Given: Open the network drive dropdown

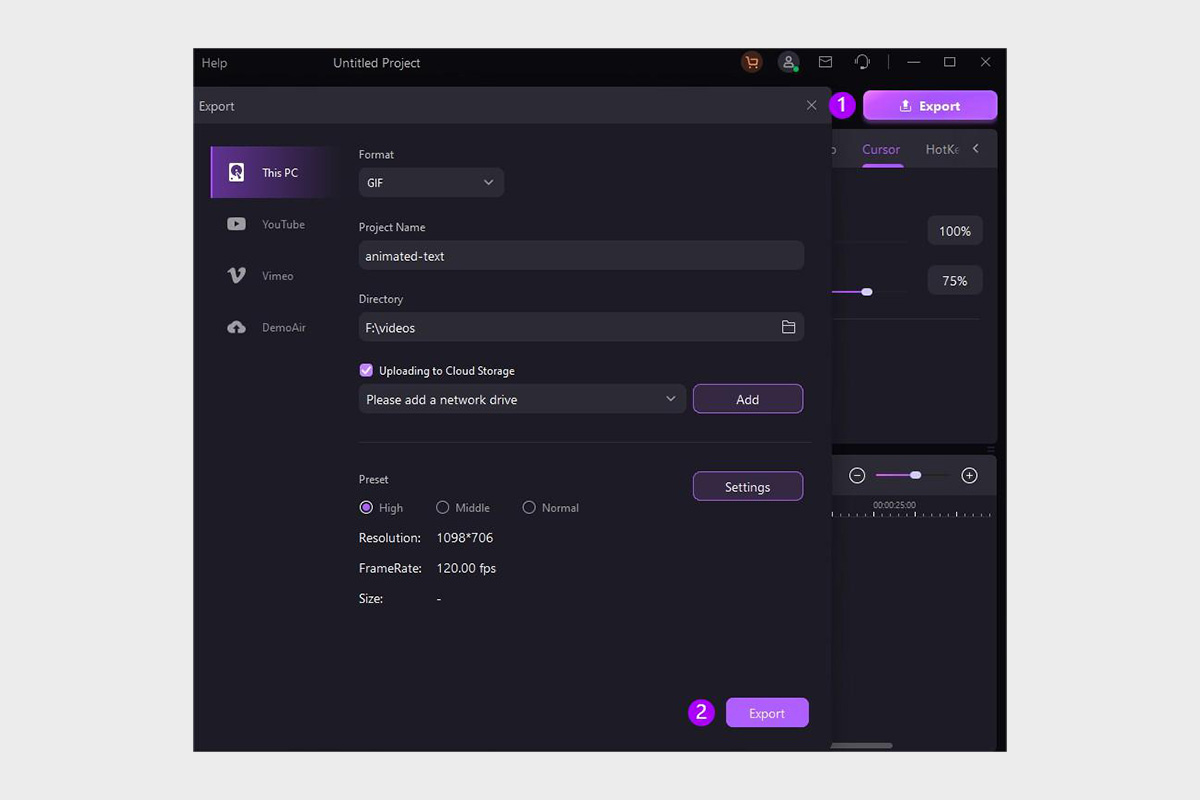Looking at the screenshot, I should [x=522, y=399].
